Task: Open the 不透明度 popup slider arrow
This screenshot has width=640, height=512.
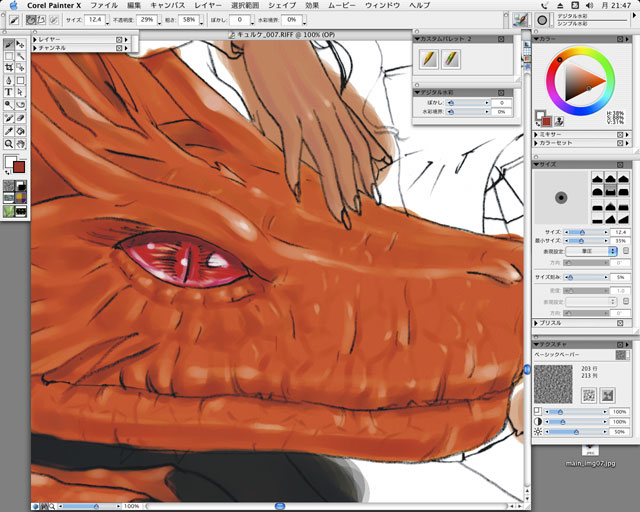Action: (159, 23)
